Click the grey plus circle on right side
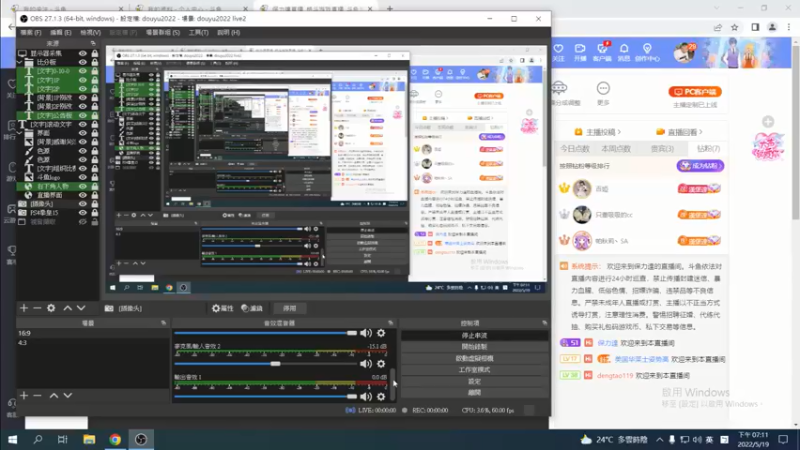Image resolution: width=800 pixels, height=450 pixels. pos(768,121)
